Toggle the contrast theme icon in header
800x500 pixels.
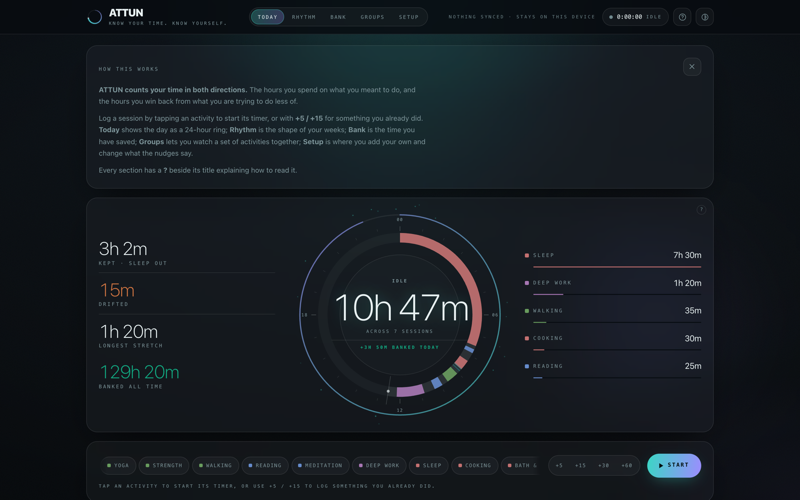pyautogui.click(x=705, y=17)
